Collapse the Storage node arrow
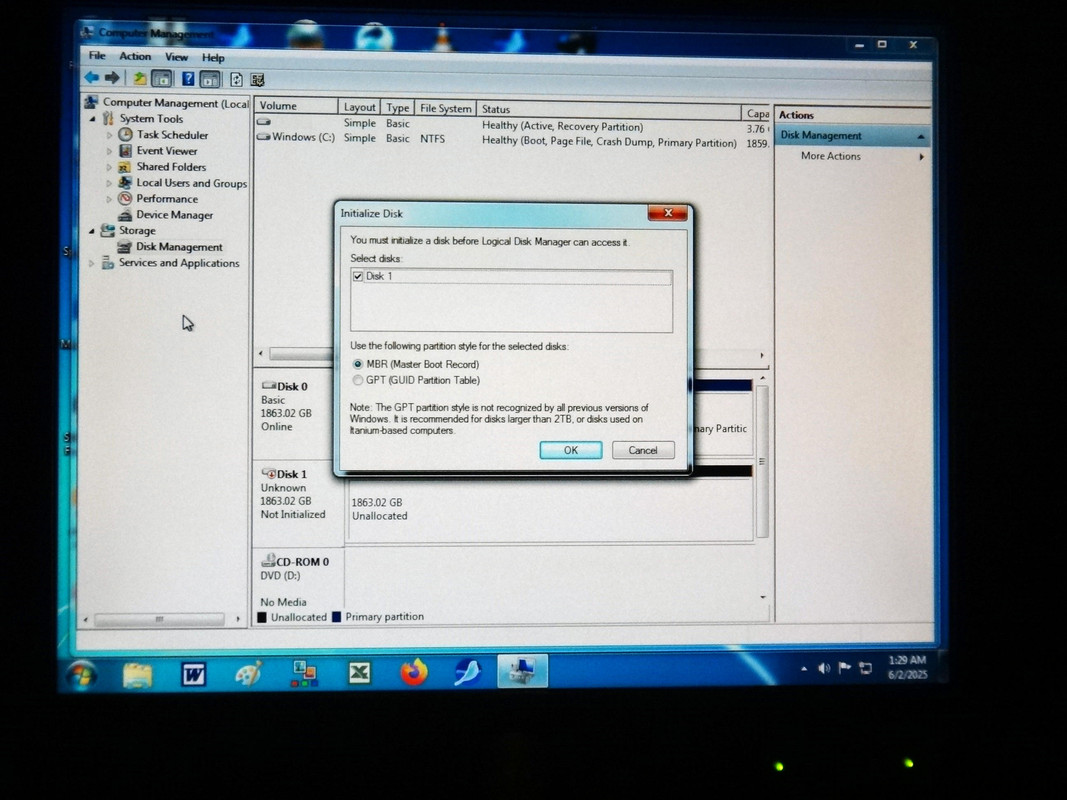This screenshot has width=1067, height=800. point(93,231)
